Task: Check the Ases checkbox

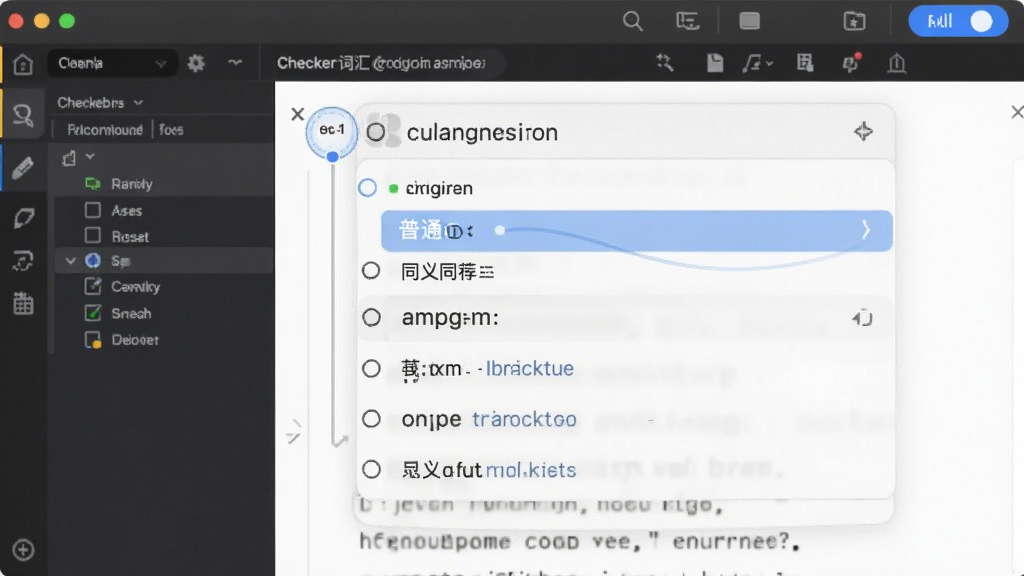Action: [x=93, y=210]
